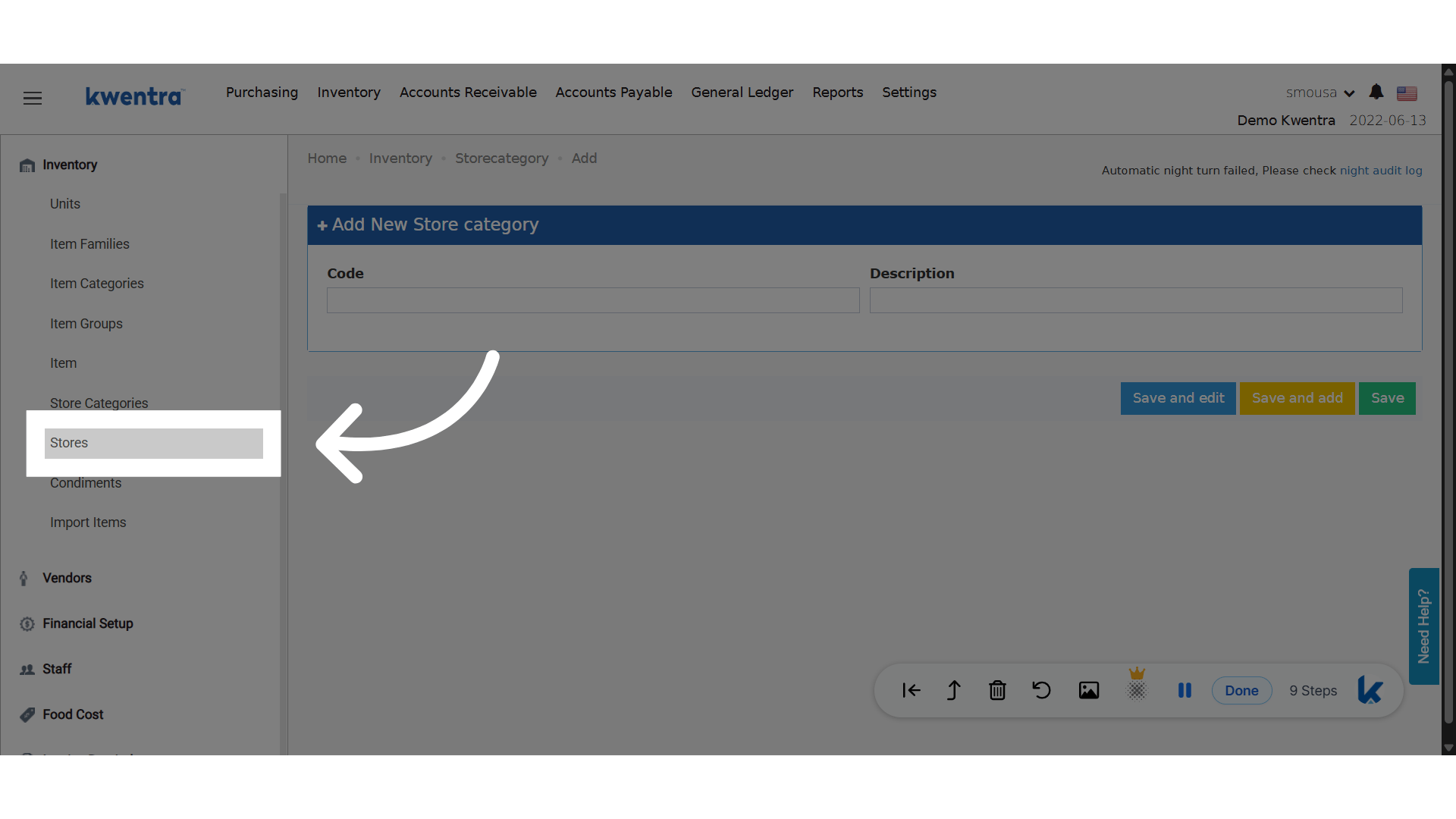Pause recording with the pause icon
Screen dimensions: 1456x819
click(x=1185, y=691)
